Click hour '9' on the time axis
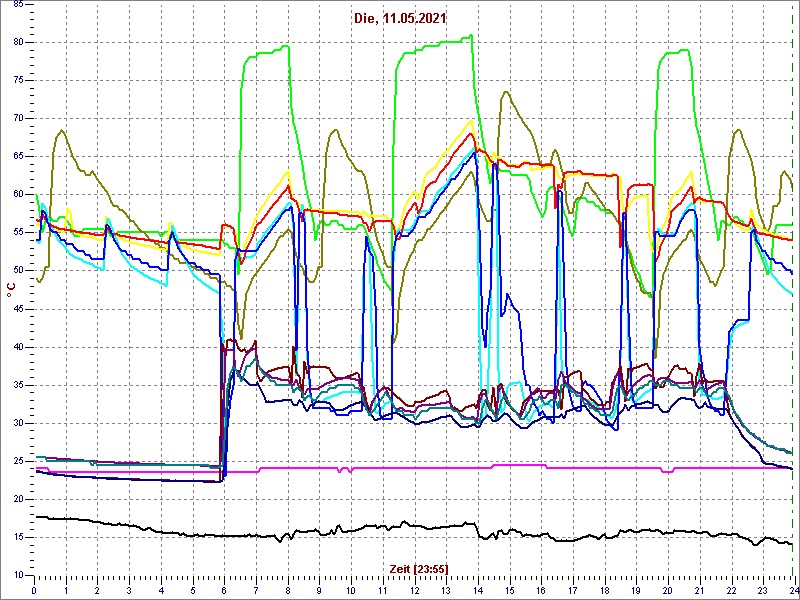The height and width of the screenshot is (600, 800). click(319, 592)
